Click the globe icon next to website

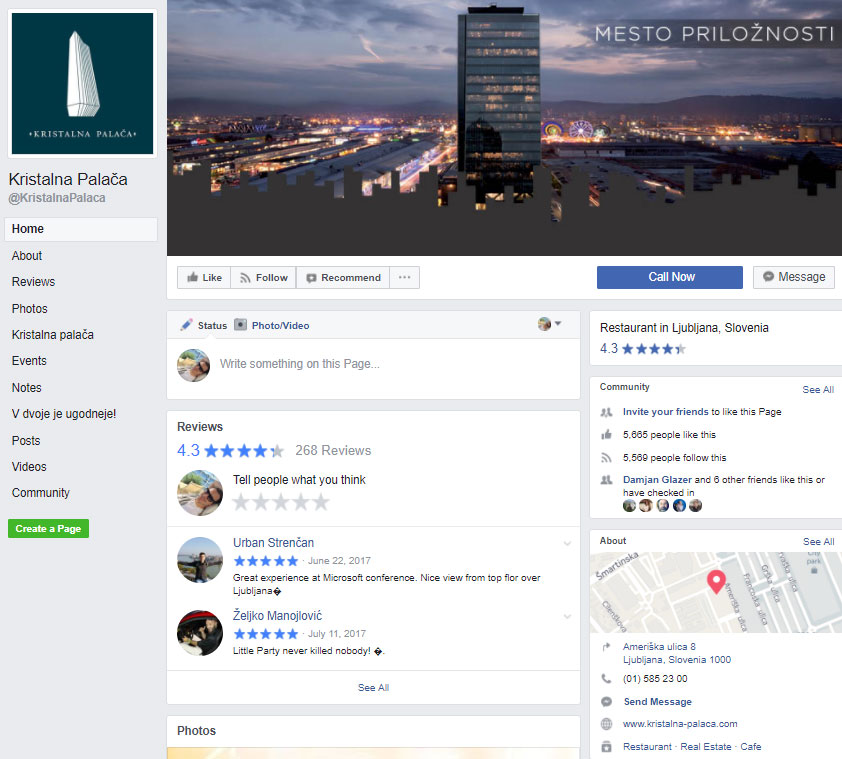tap(606, 724)
